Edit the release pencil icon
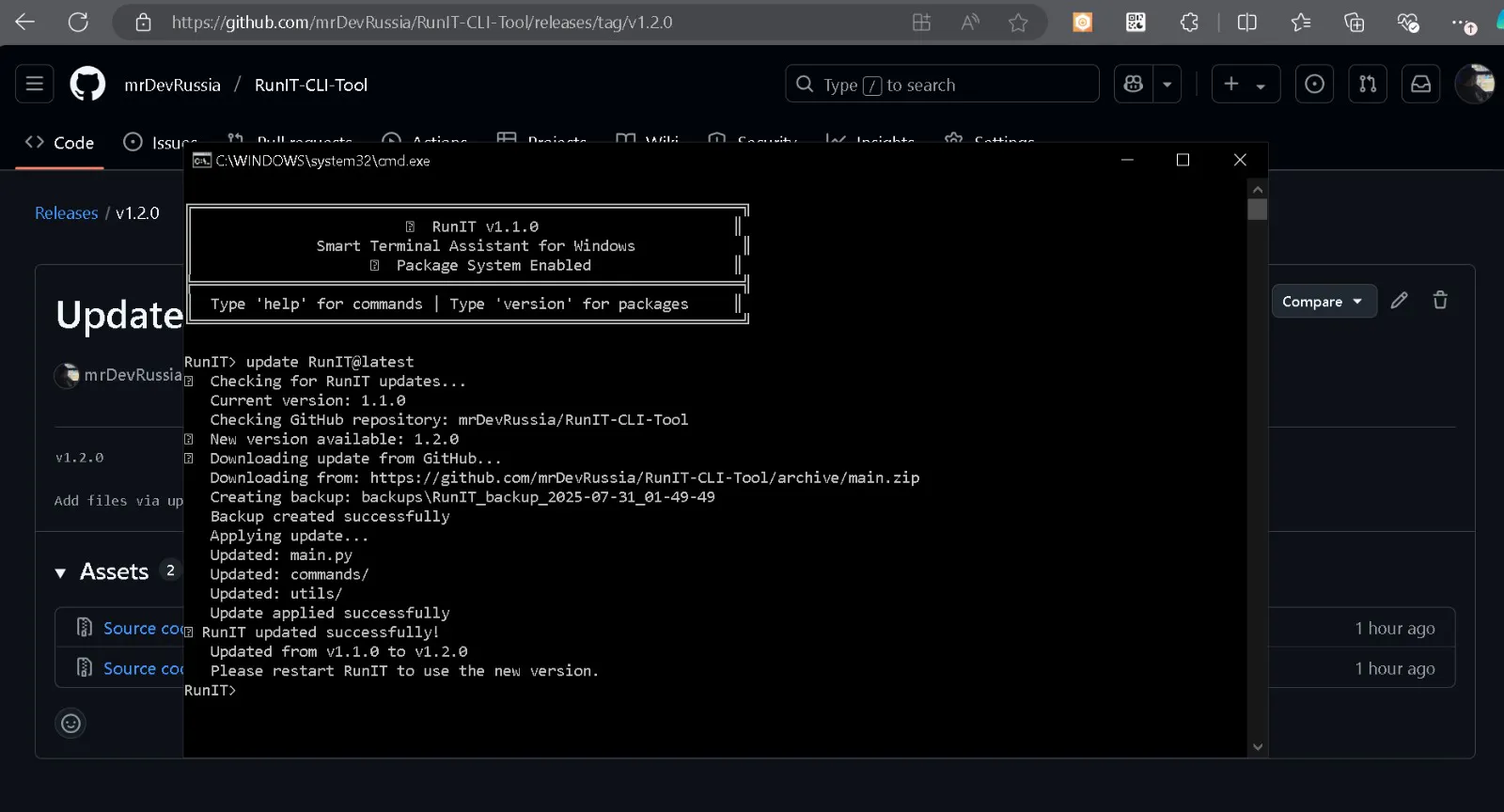 tap(1400, 301)
